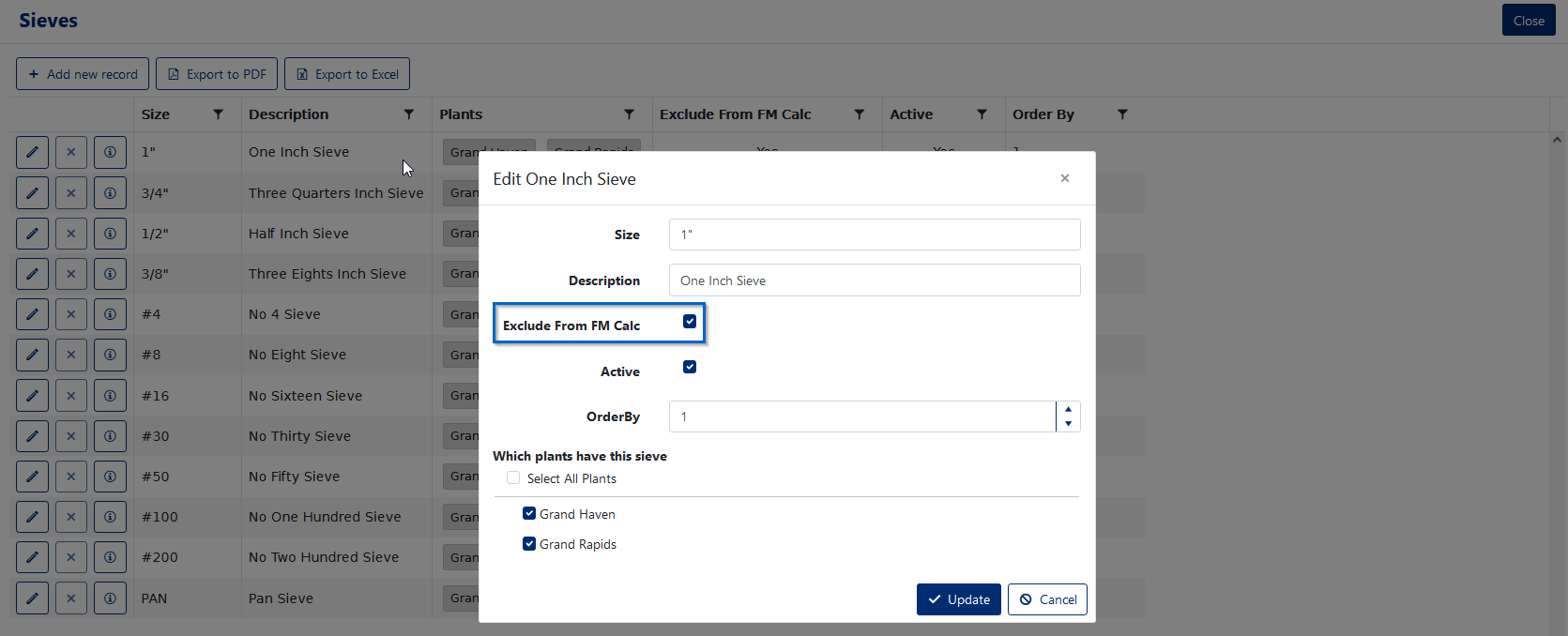Open the info icon for #16 sieve row
Image resolution: width=1568 pixels, height=636 pixels.
pos(110,395)
